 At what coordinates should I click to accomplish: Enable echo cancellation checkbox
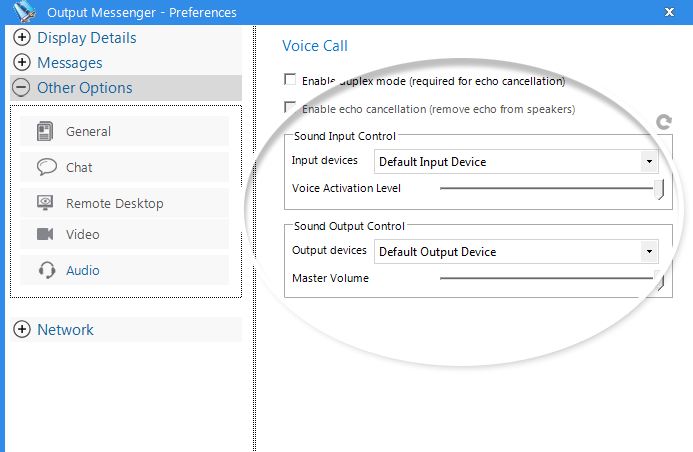tap(290, 107)
